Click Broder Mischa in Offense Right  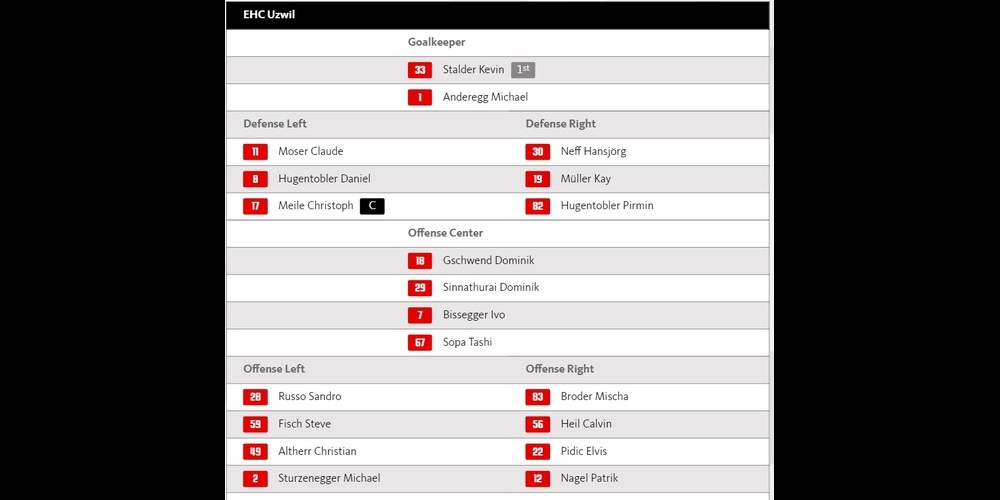pyautogui.click(x=594, y=397)
